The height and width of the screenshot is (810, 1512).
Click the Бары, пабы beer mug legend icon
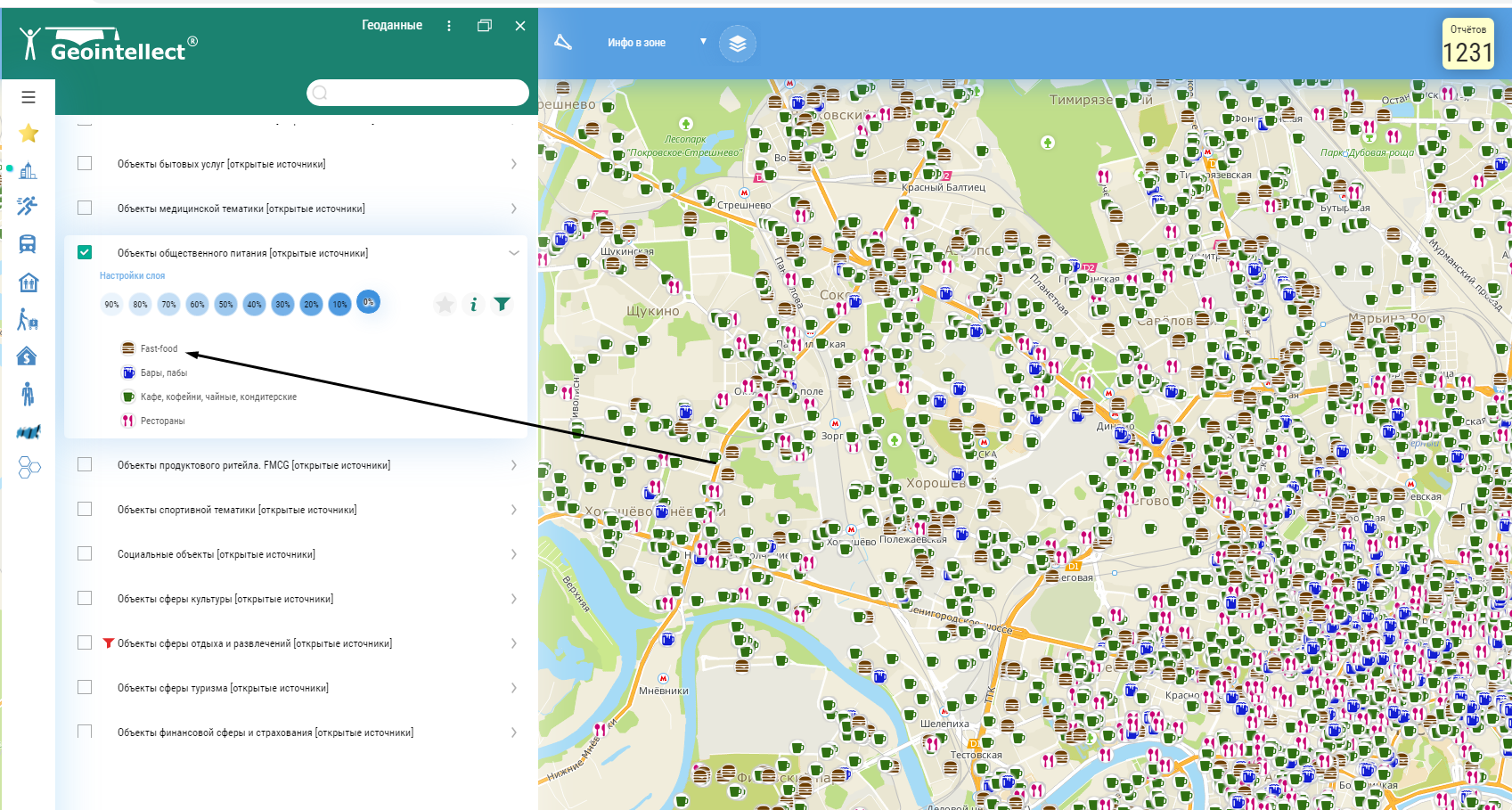click(128, 372)
